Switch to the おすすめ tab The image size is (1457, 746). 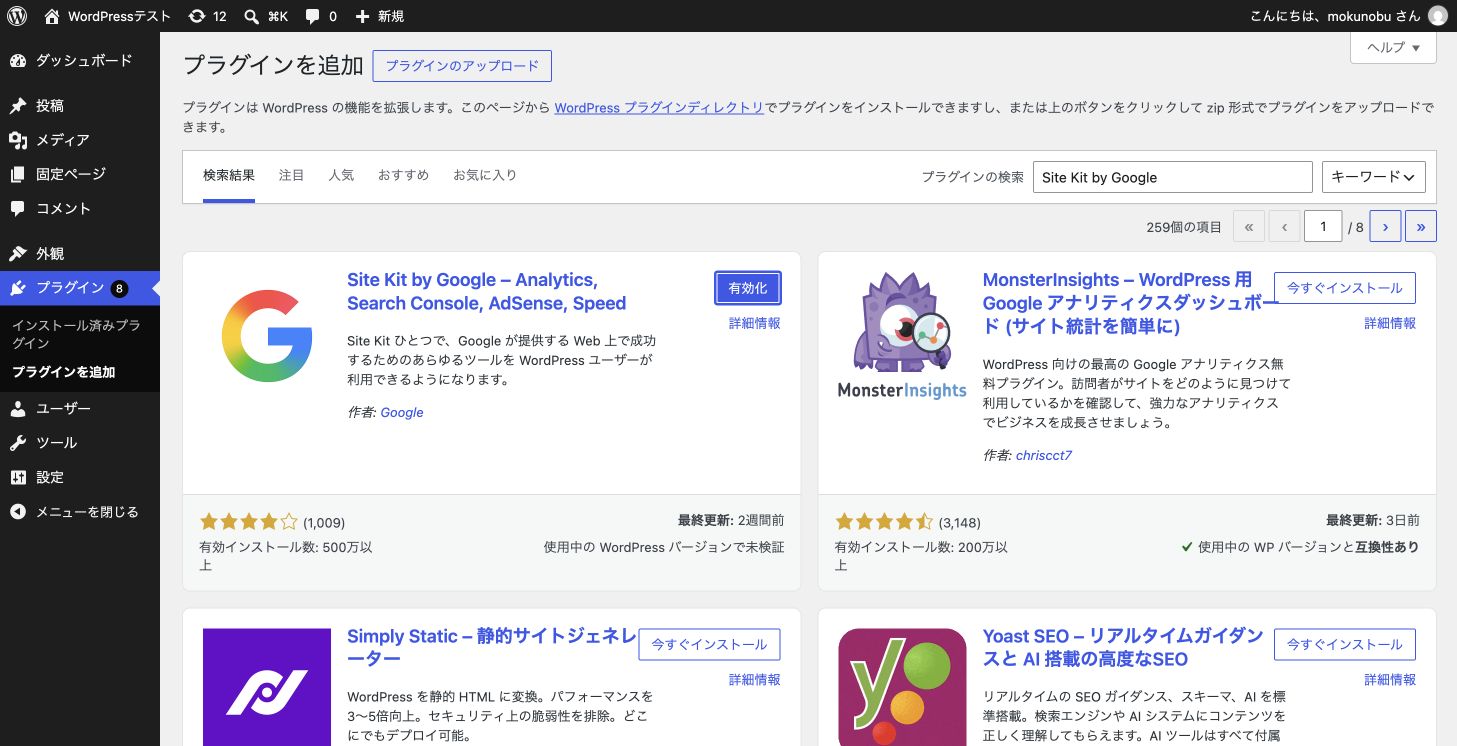[x=403, y=175]
